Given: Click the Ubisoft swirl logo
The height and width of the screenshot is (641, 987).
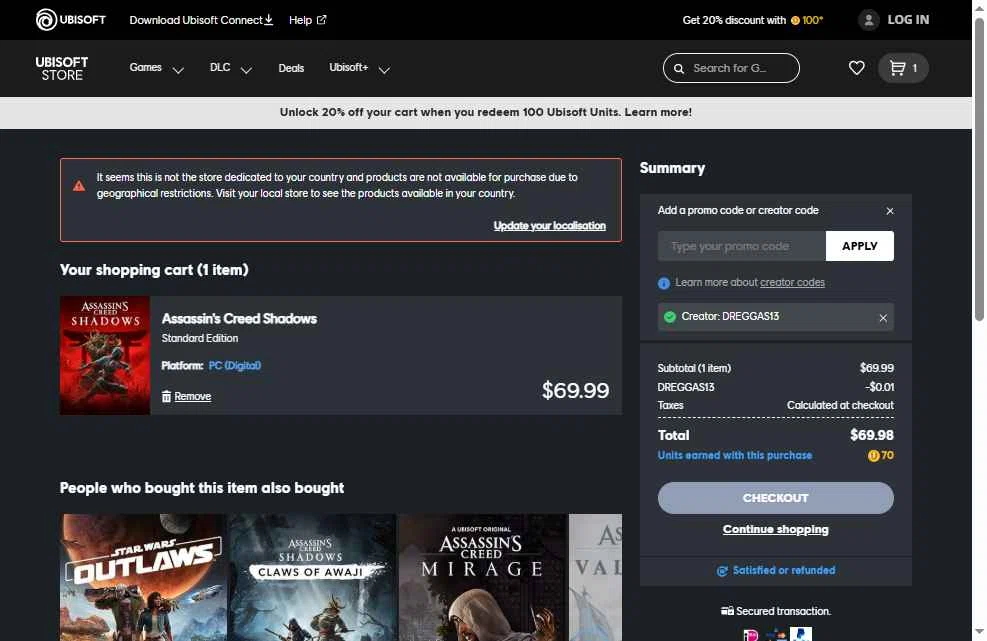Looking at the screenshot, I should point(46,20).
